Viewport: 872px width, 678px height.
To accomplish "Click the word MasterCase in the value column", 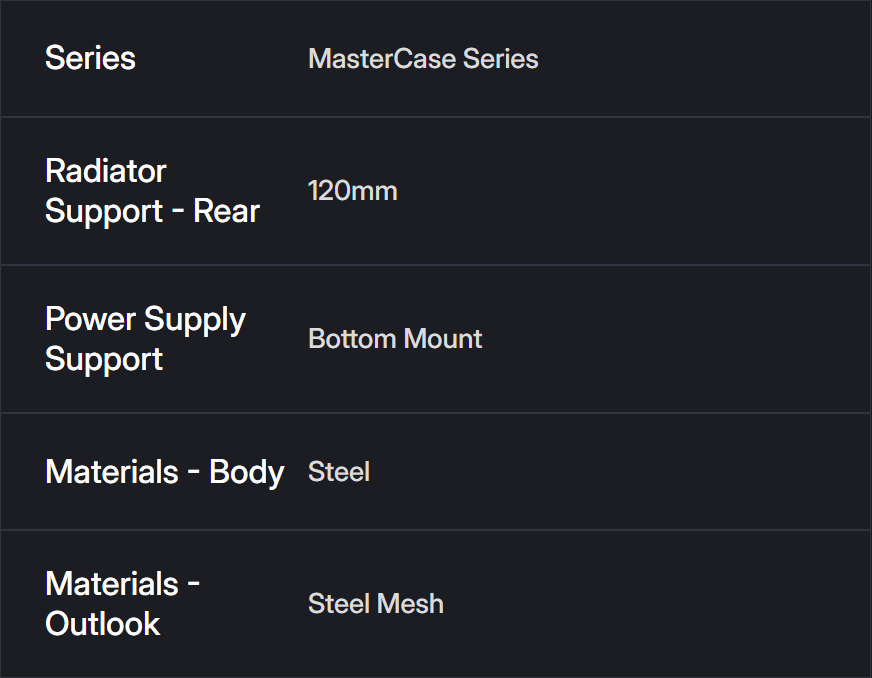I will (x=380, y=59).
